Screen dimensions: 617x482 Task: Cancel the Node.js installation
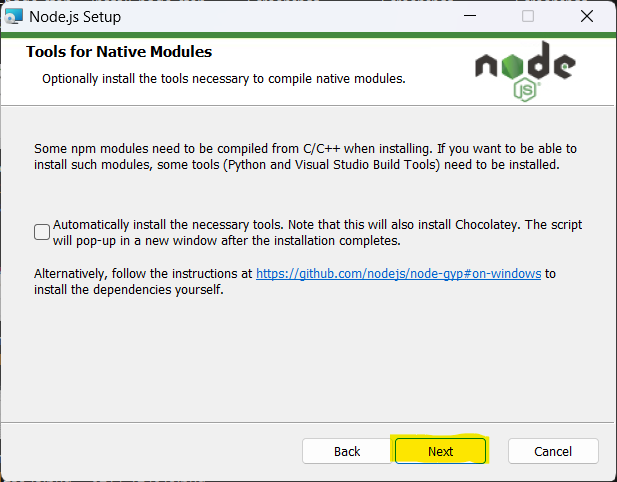coord(553,451)
